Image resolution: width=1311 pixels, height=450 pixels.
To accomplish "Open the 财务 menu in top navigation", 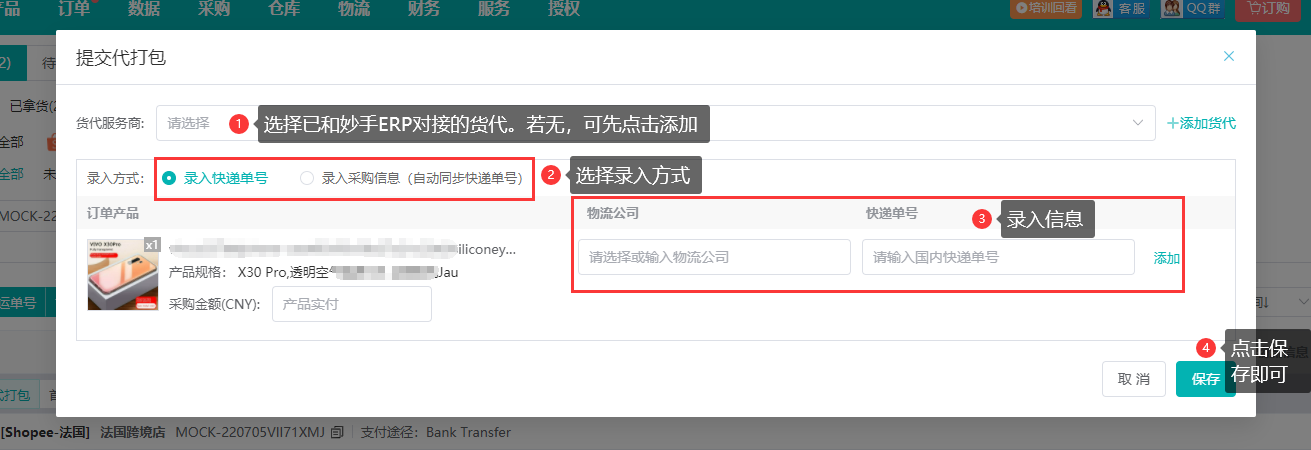I will pos(424,9).
